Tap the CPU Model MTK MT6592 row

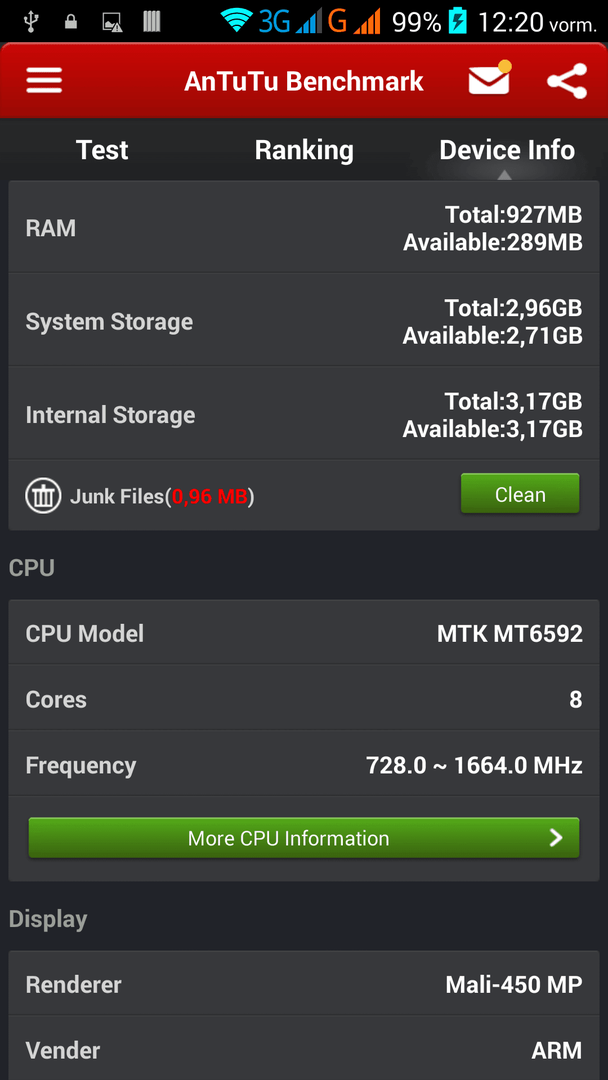tap(304, 633)
